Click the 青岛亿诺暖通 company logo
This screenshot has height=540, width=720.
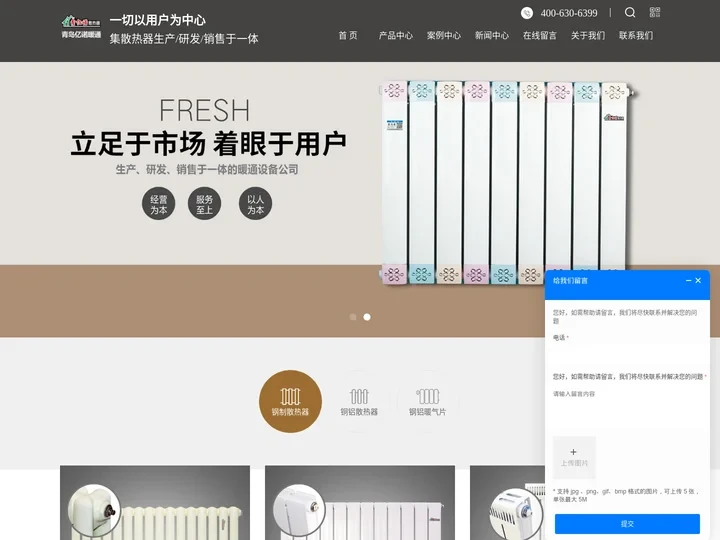click(x=81, y=27)
